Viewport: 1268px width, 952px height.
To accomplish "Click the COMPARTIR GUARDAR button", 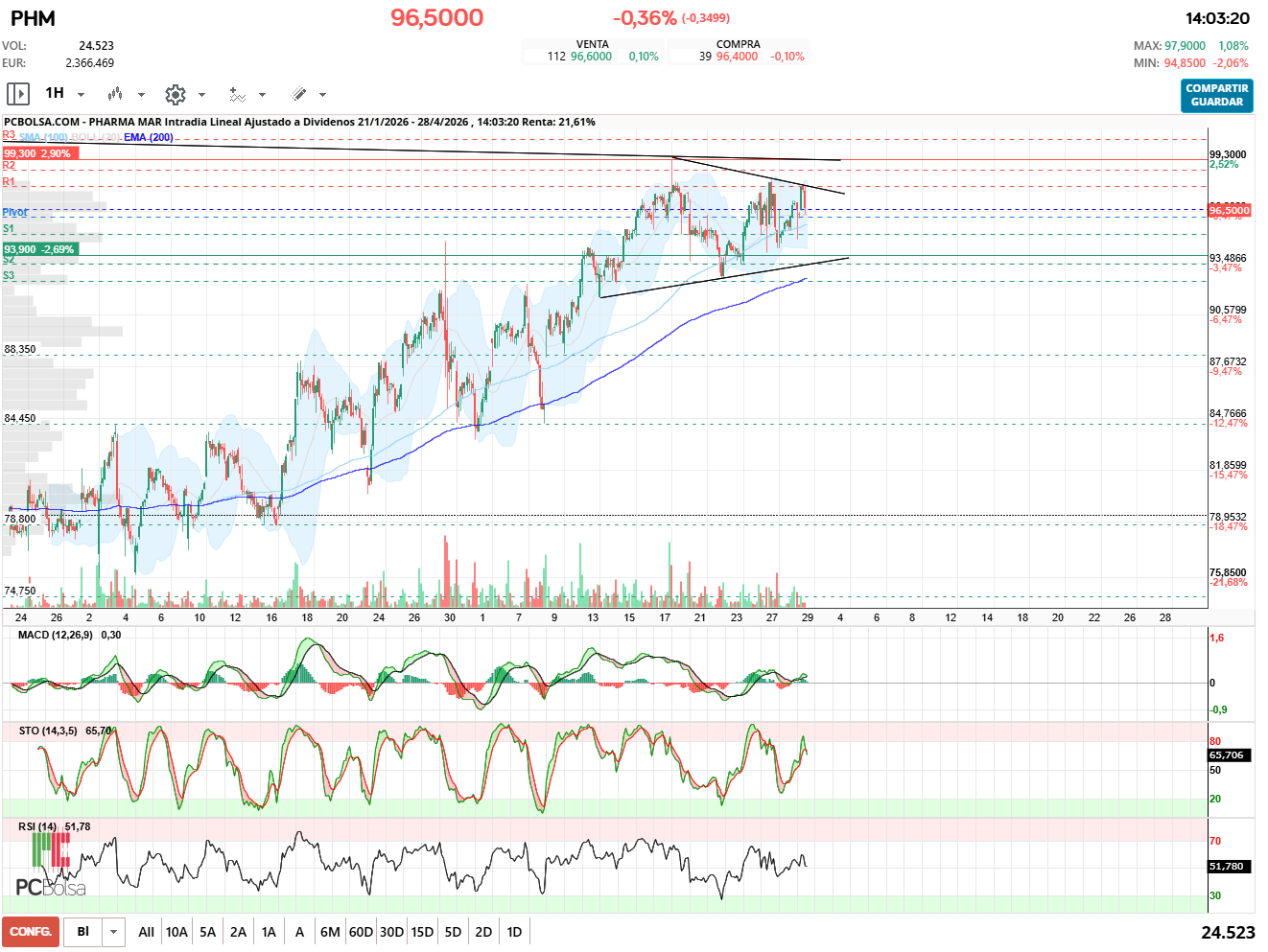I will [x=1216, y=95].
